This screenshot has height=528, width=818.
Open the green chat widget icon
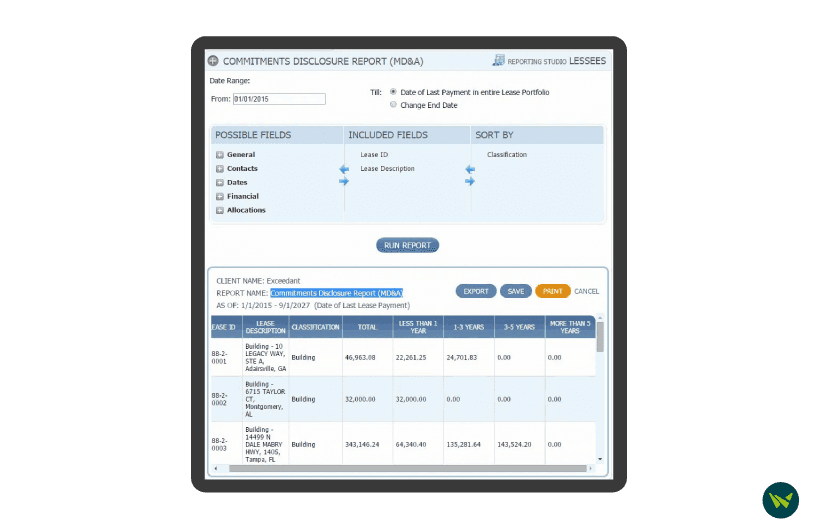coord(780,500)
